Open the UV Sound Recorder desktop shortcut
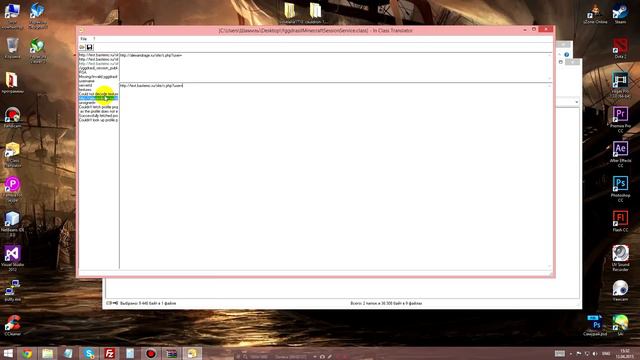640x360 pixels. pos(620,258)
